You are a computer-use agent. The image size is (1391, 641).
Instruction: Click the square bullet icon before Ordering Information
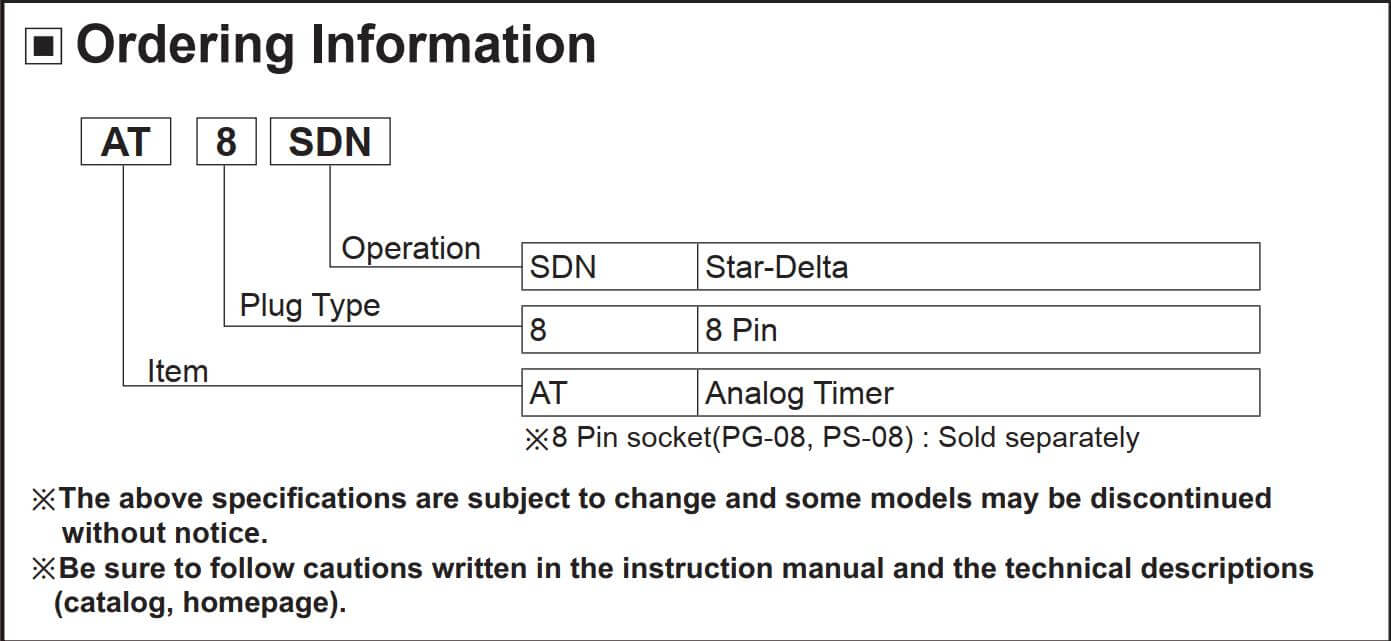click(44, 47)
